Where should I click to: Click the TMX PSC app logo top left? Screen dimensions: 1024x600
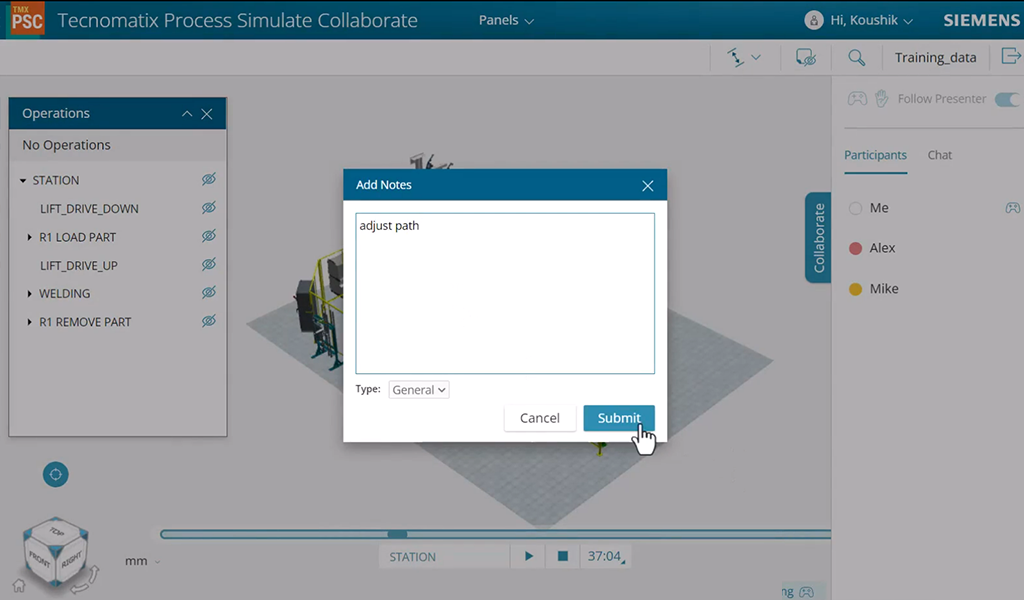pos(25,19)
